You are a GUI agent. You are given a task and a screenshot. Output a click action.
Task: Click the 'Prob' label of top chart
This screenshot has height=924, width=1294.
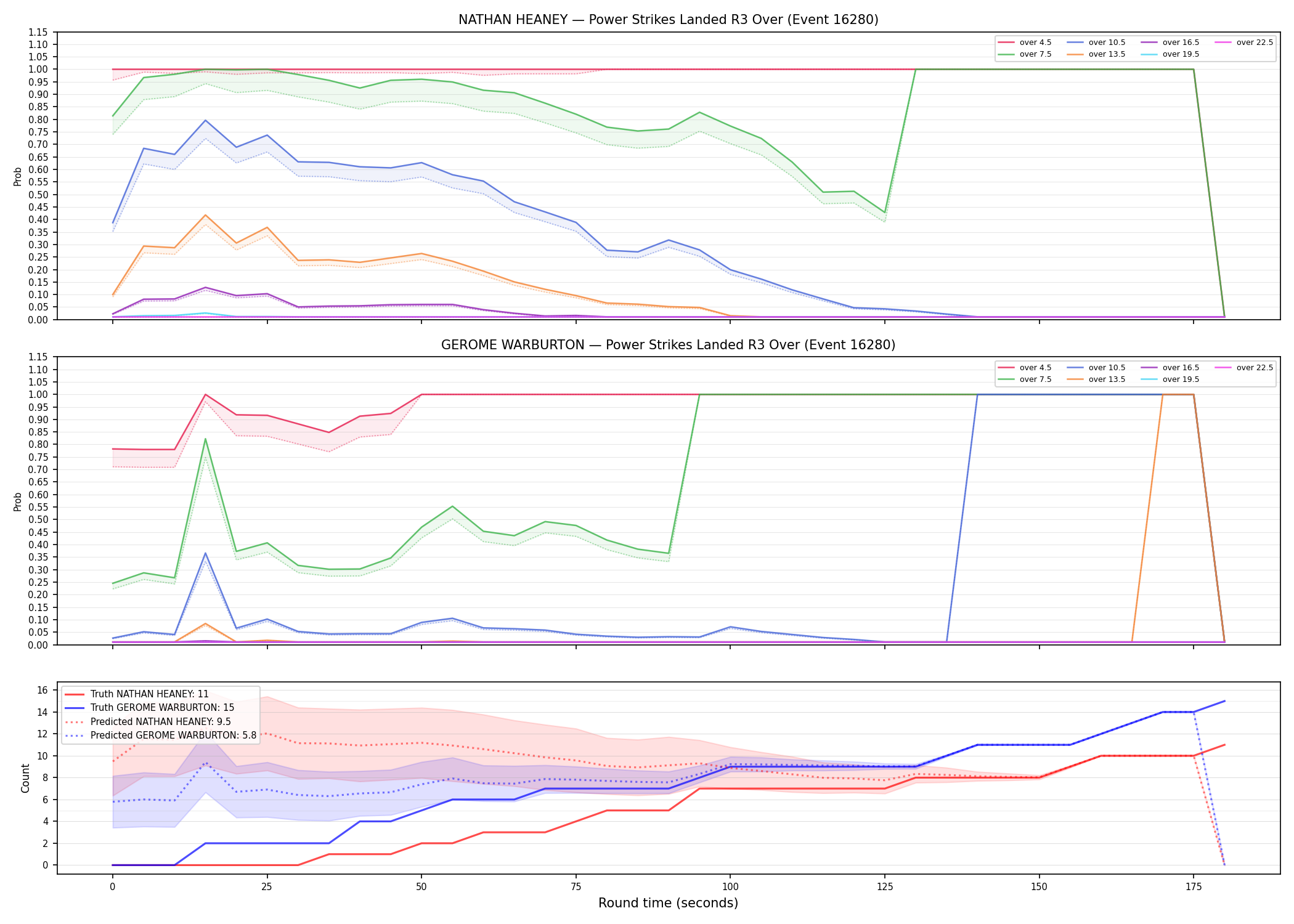click(x=18, y=176)
